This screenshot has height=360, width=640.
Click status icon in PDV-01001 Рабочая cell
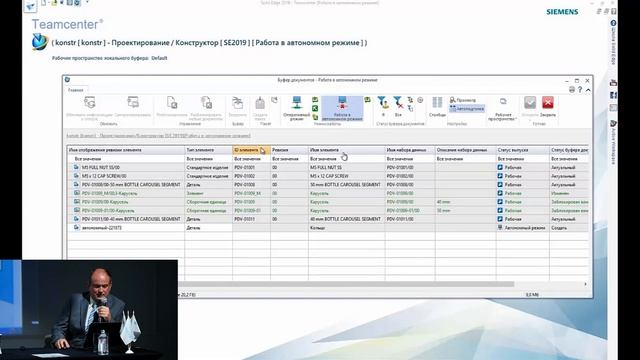(x=500, y=167)
